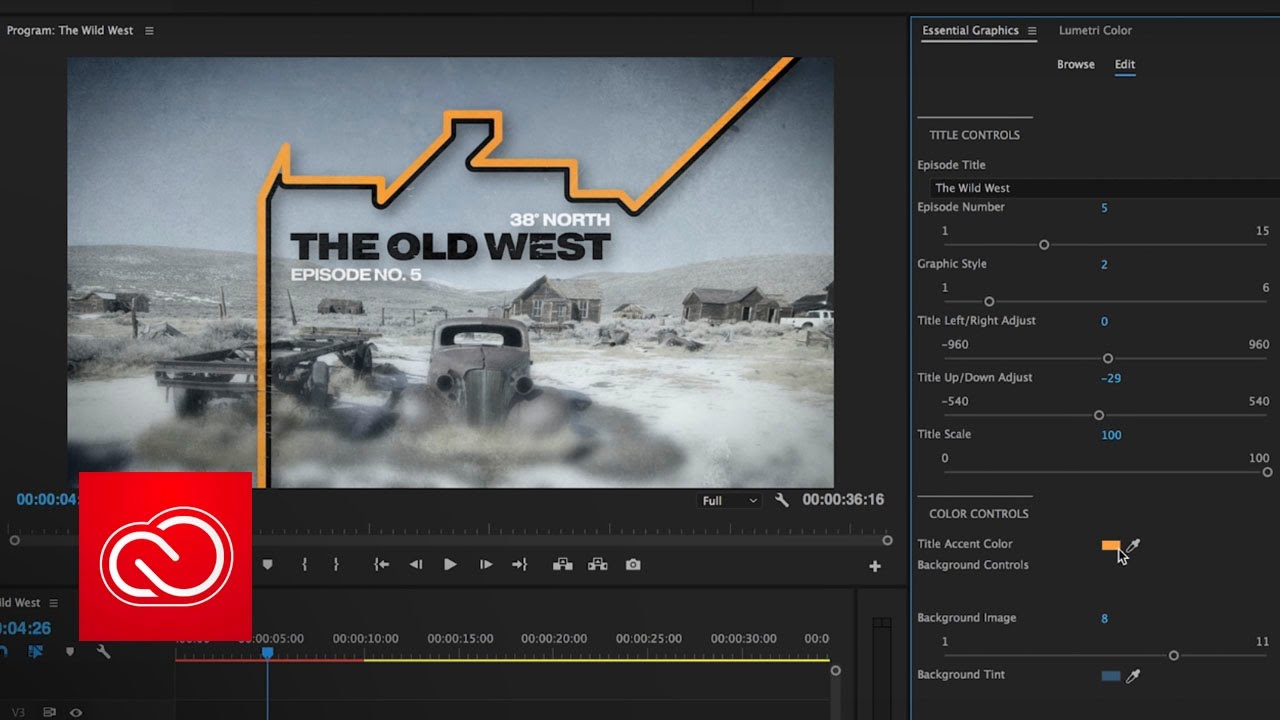Open the Essential Graphics panel menu
The image size is (1280, 720).
(1032, 31)
